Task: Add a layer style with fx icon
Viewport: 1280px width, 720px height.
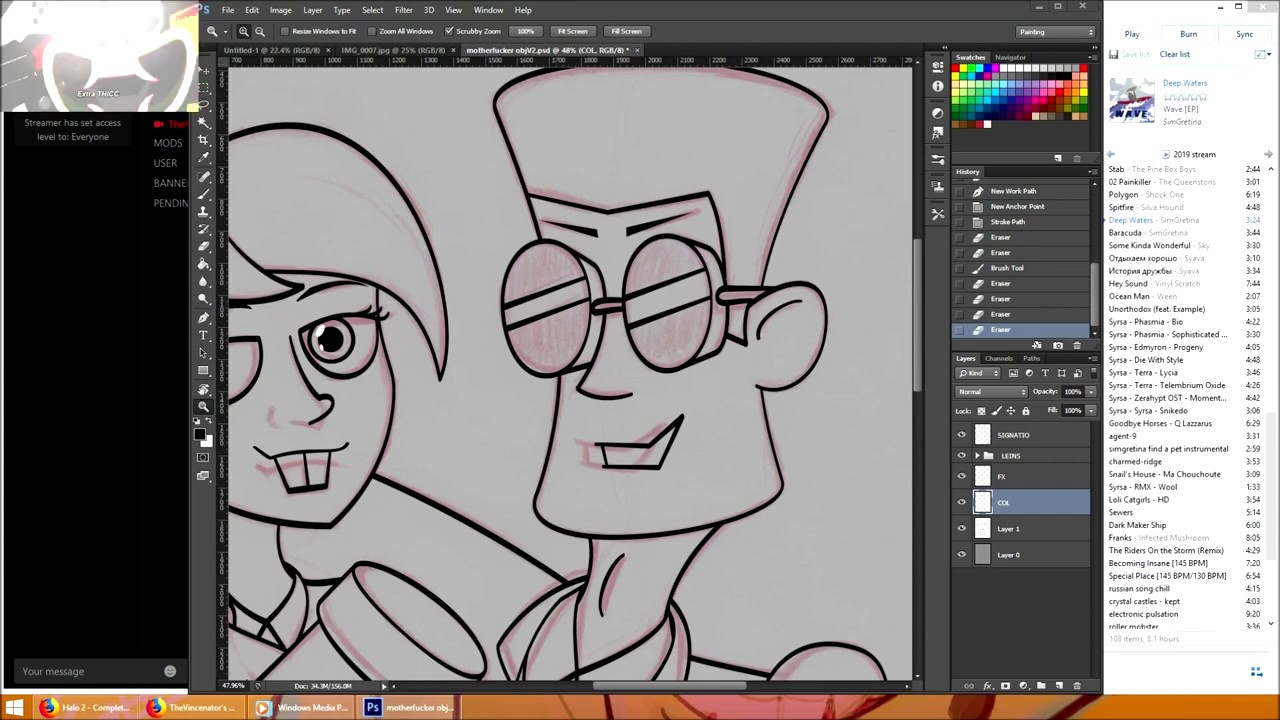Action: point(988,686)
